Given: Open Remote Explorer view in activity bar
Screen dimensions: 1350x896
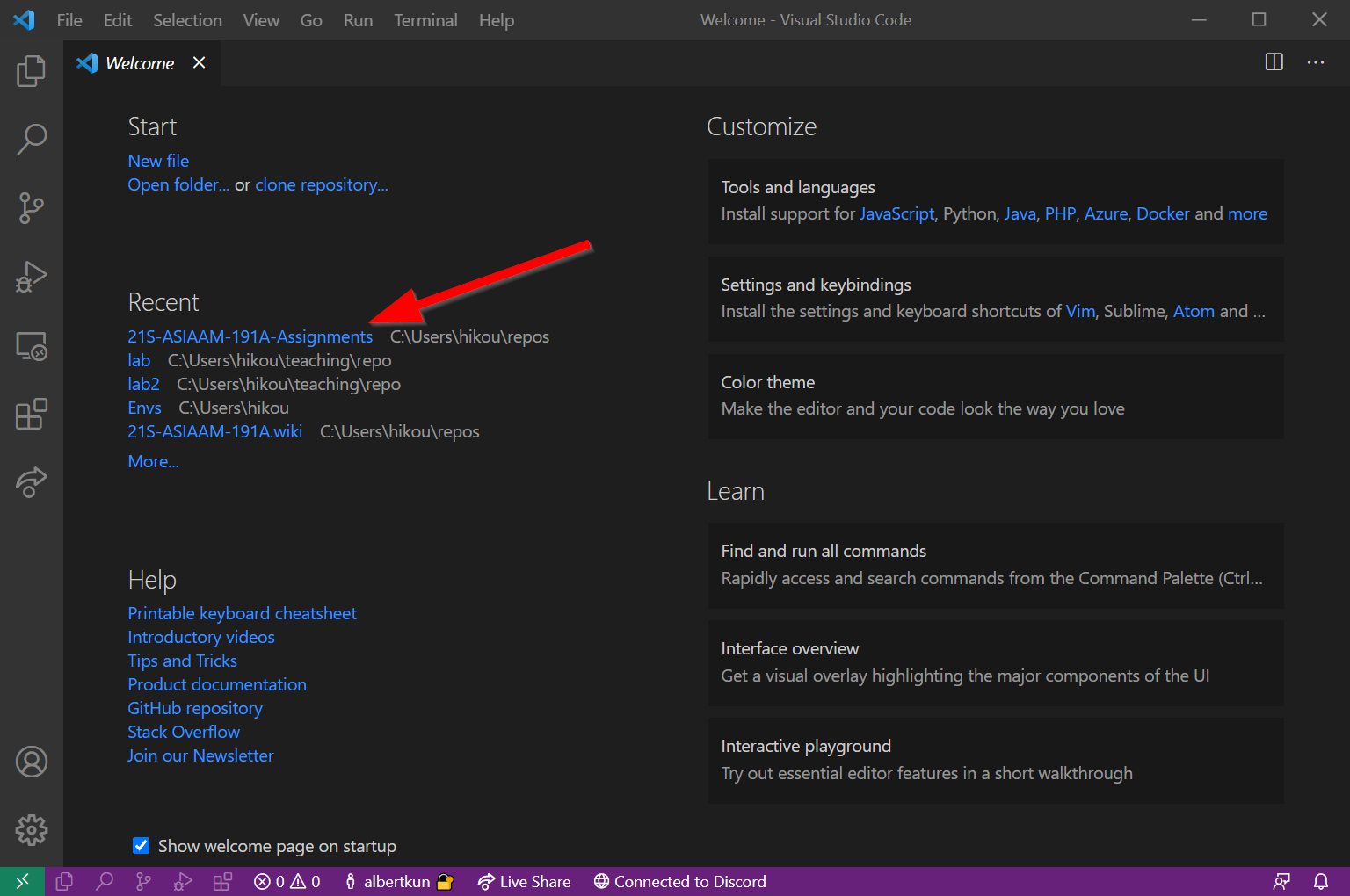Looking at the screenshot, I should click(32, 346).
